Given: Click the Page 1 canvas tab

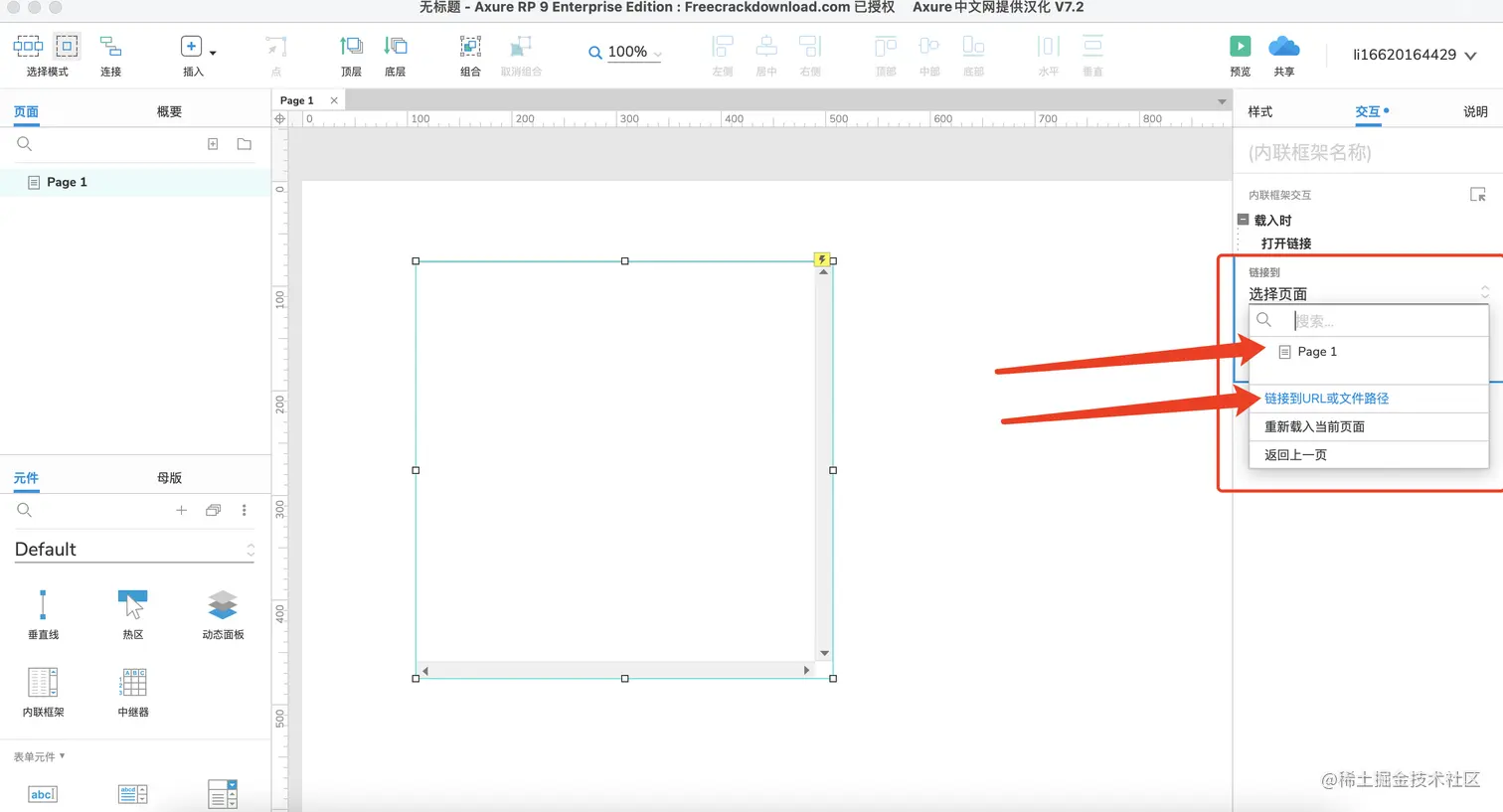Looking at the screenshot, I should coord(296,100).
